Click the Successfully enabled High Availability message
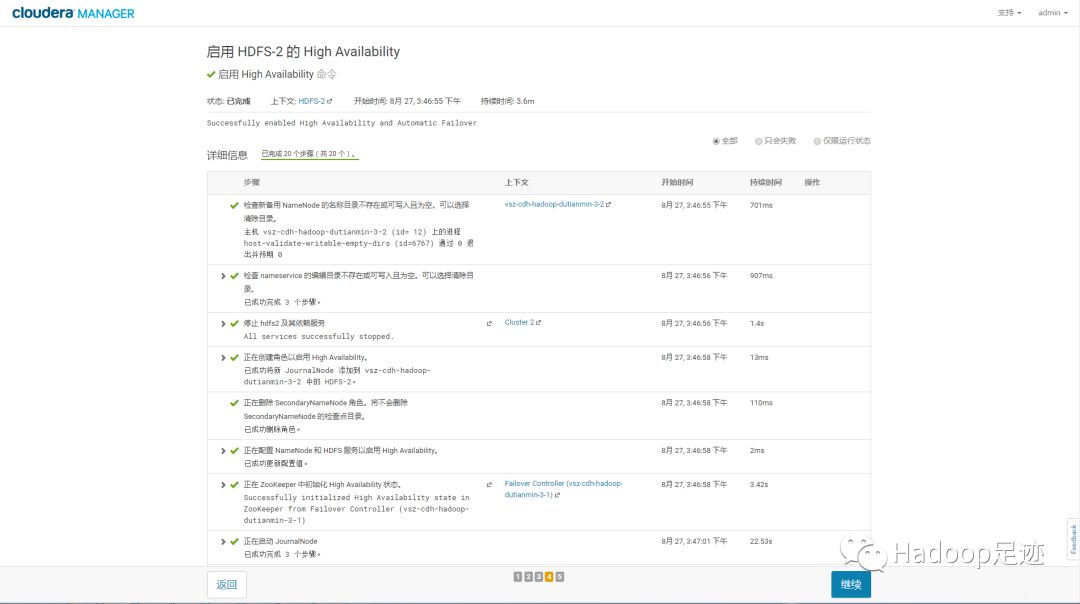 342,123
